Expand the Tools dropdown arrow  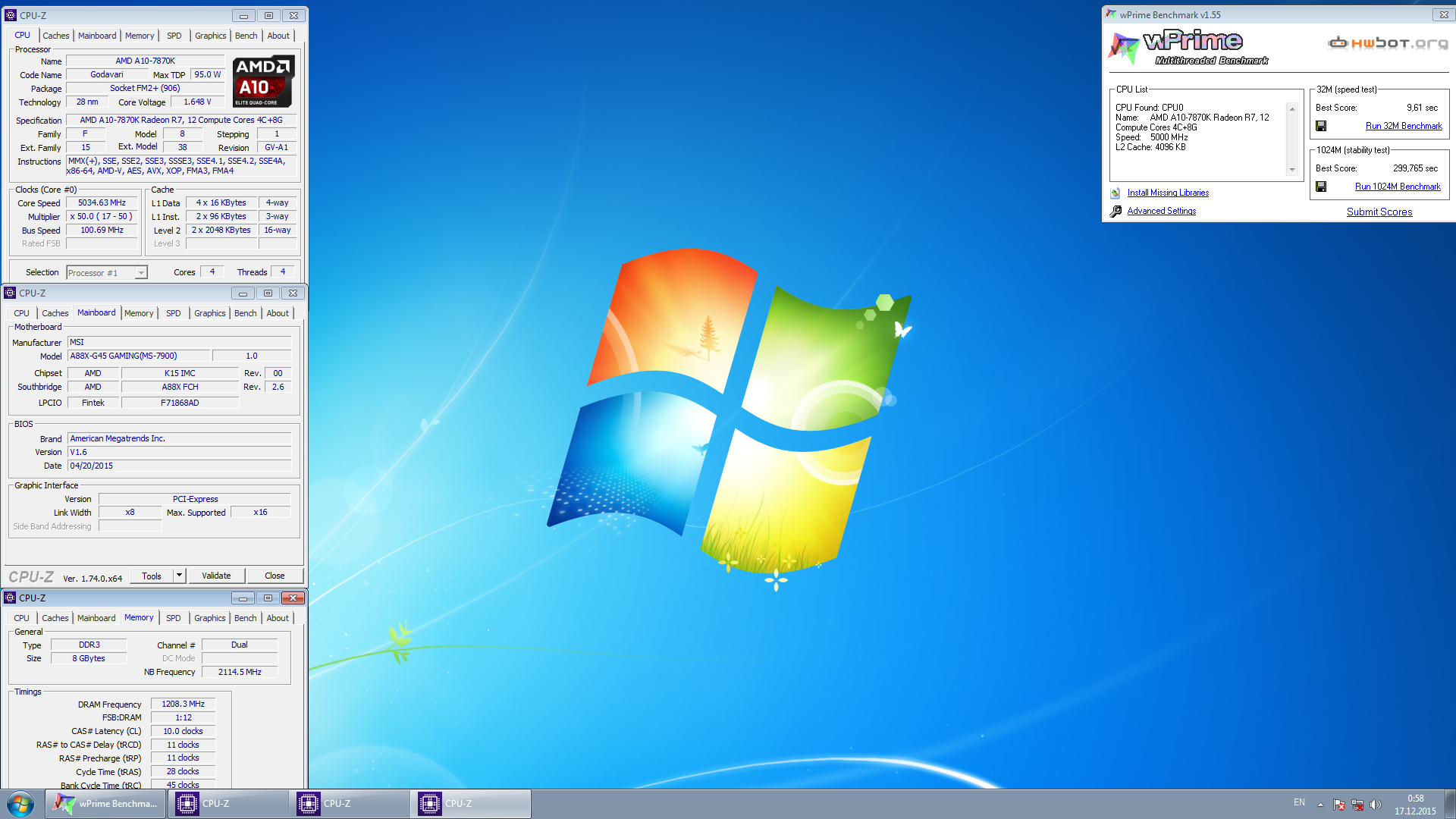pyautogui.click(x=180, y=576)
